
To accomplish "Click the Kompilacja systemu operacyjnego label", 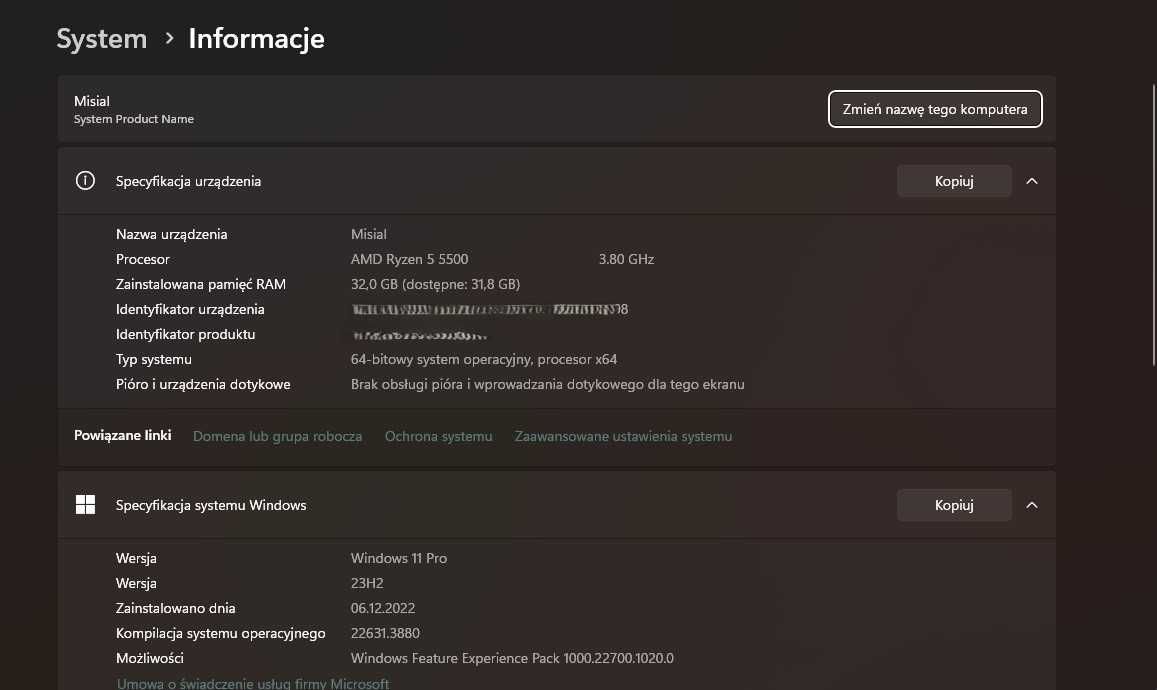I will coord(221,633).
